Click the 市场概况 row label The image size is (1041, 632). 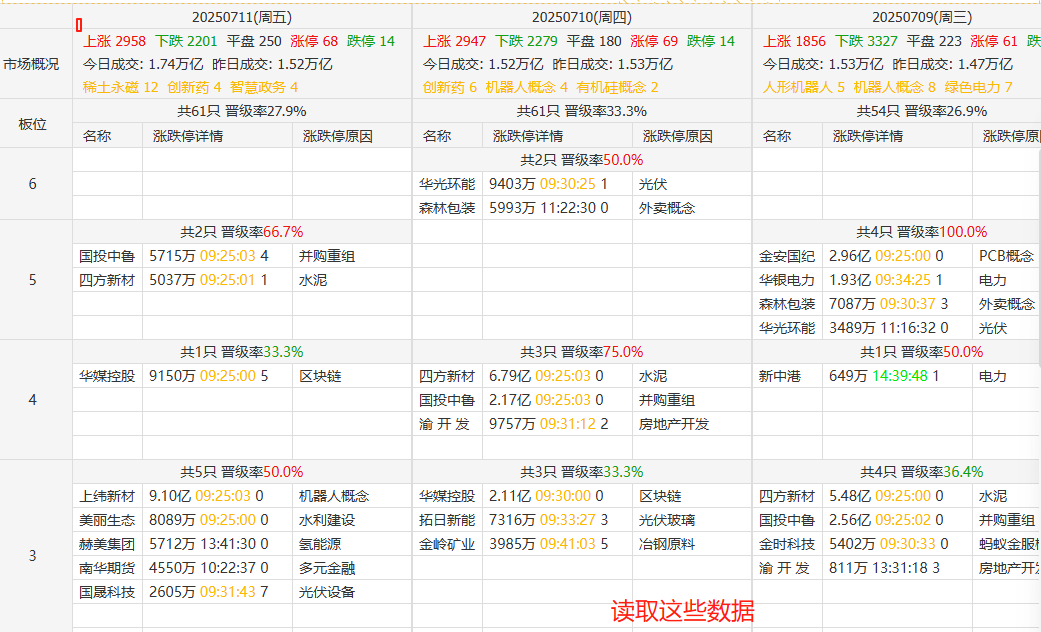click(x=31, y=64)
